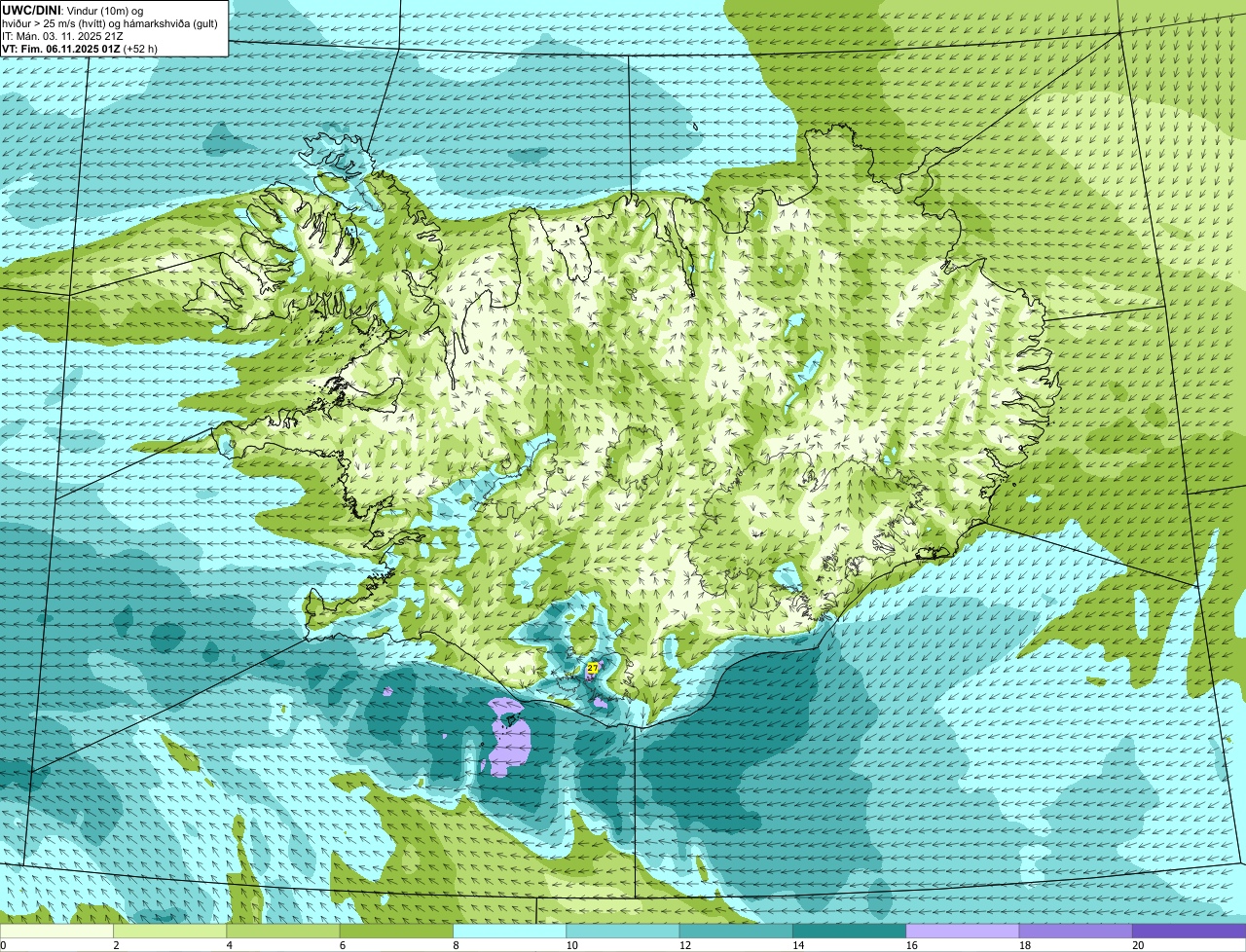Click the legend label '14'

pos(797,945)
